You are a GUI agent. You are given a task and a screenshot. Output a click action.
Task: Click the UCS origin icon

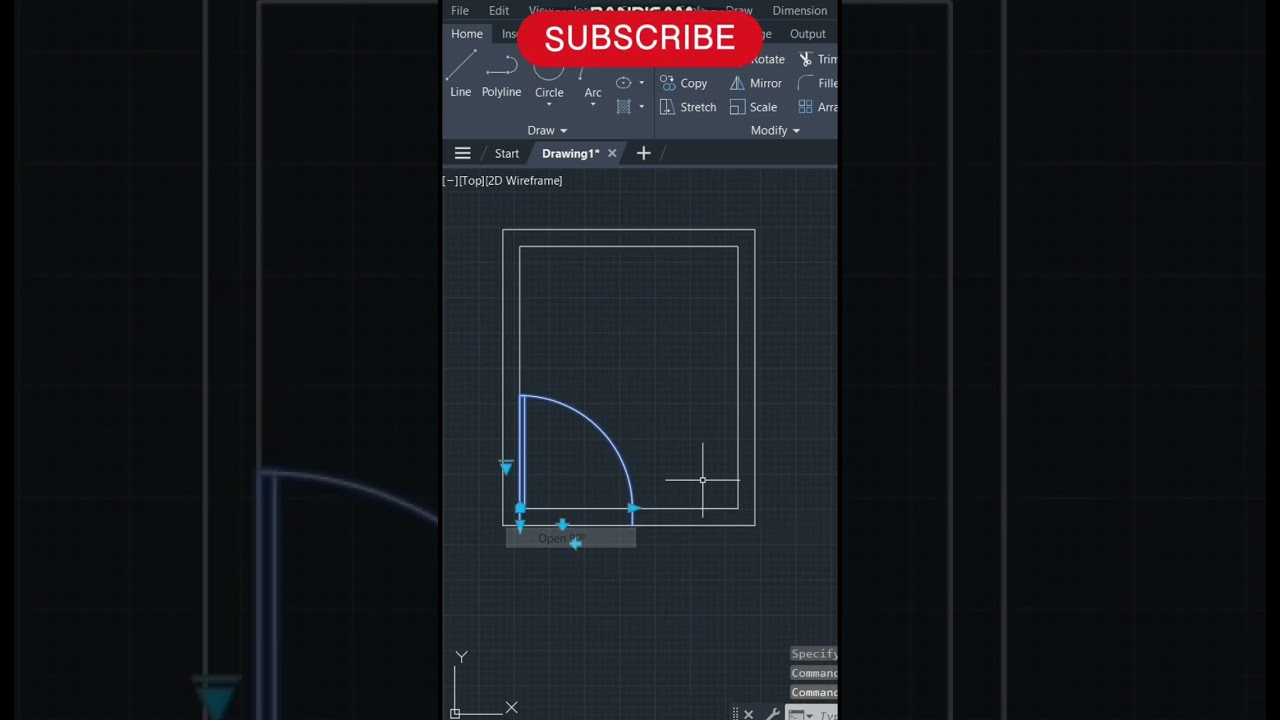[455, 713]
